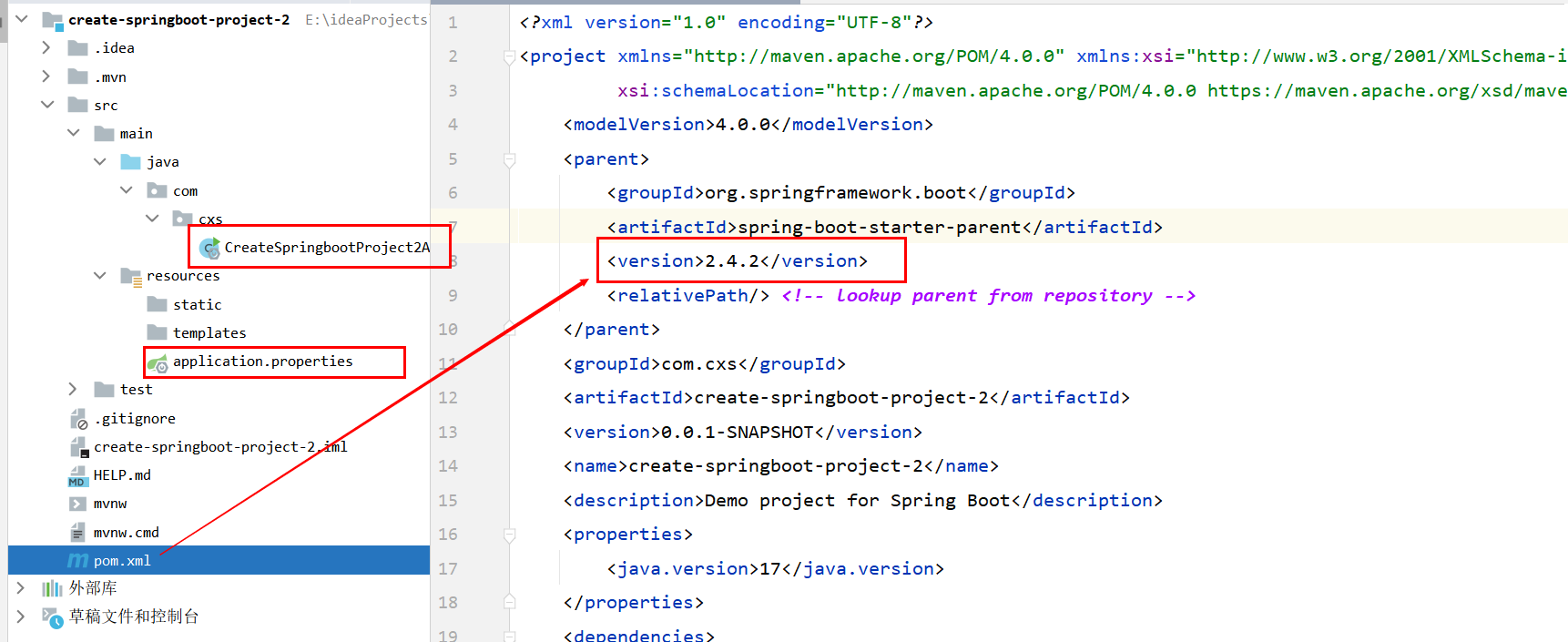Click the create-springboot-project-2 root module icon
The width and height of the screenshot is (1568, 642).
tap(53, 20)
